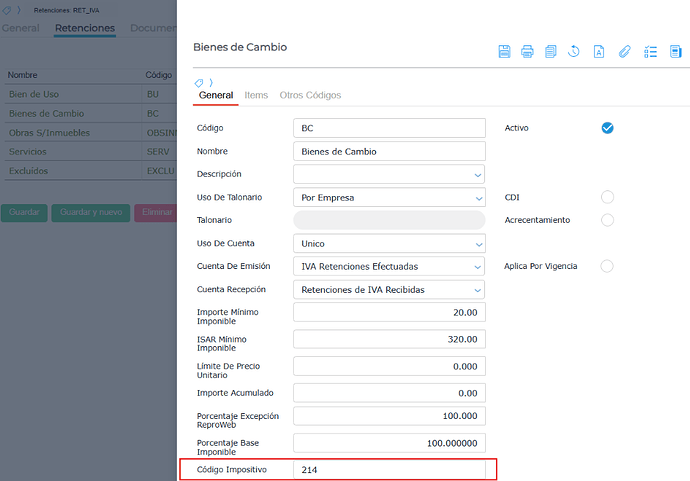Switch to the Items tab

(x=256, y=95)
